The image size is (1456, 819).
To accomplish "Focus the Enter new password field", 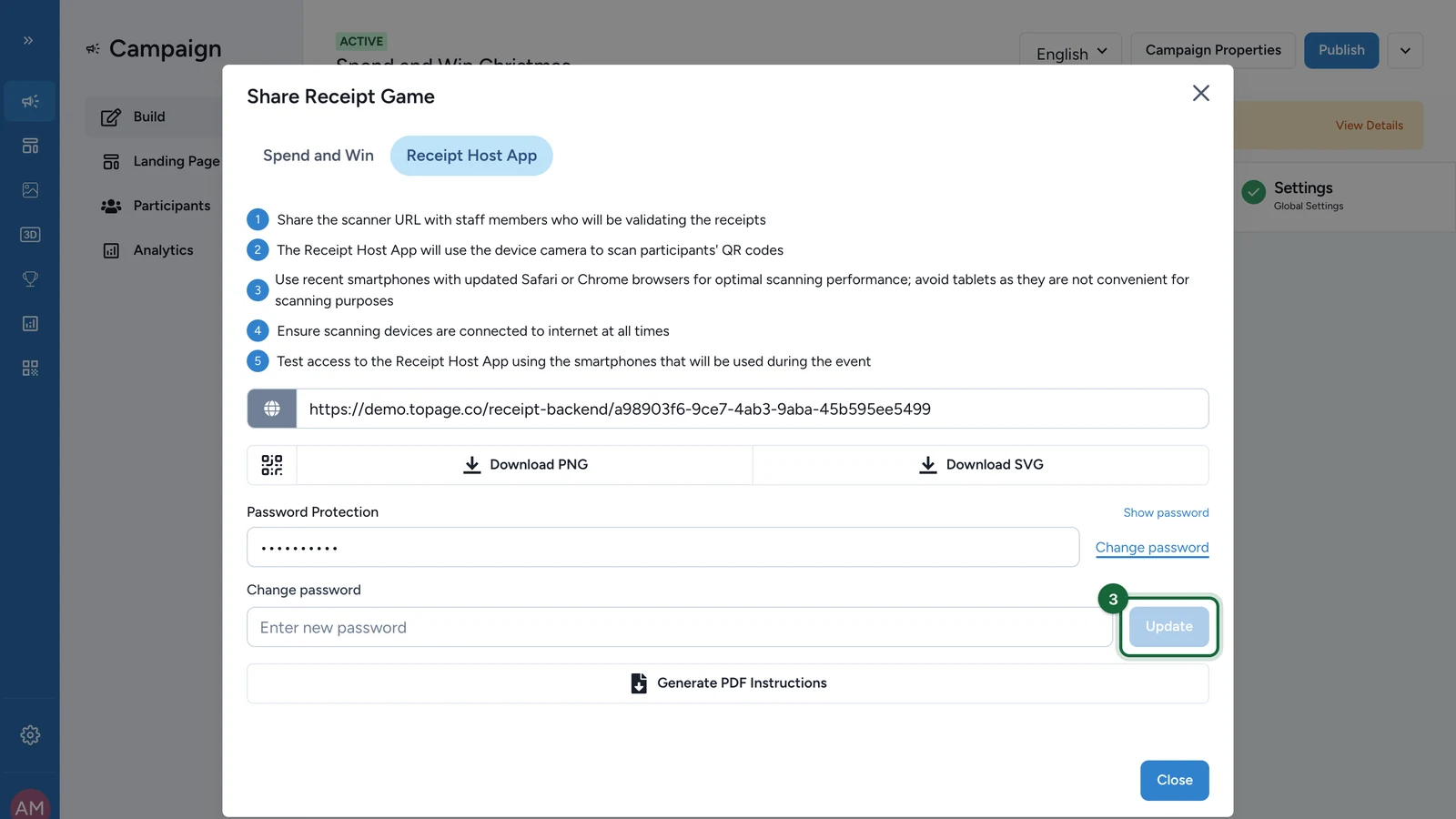I will click(x=680, y=627).
